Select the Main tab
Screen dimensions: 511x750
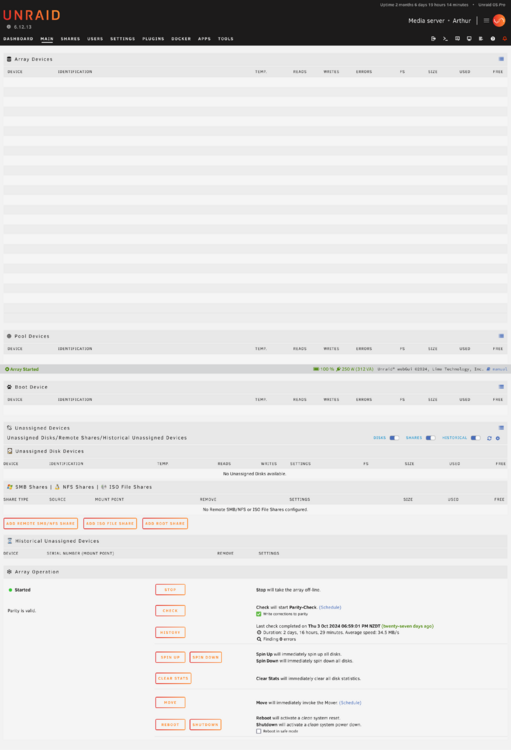coord(47,39)
